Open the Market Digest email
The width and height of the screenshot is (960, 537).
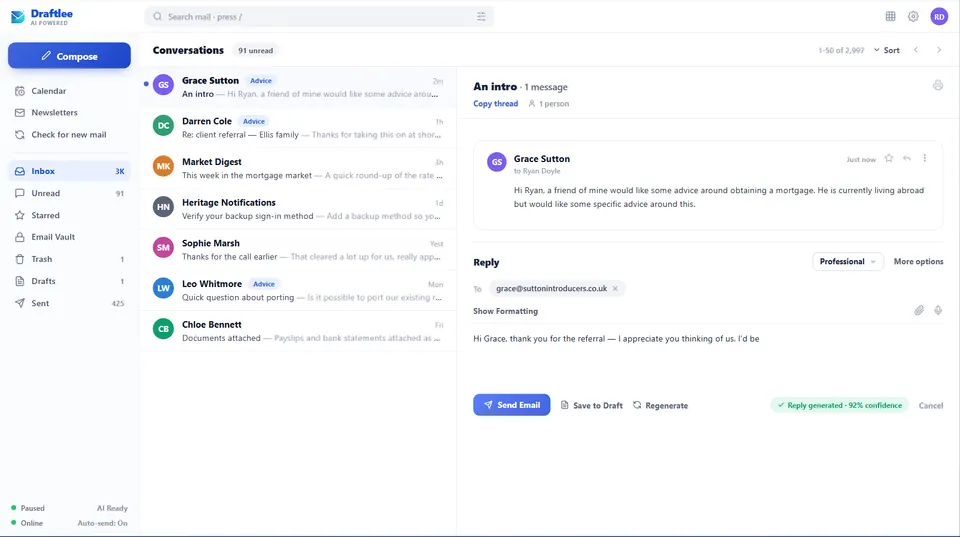298,168
